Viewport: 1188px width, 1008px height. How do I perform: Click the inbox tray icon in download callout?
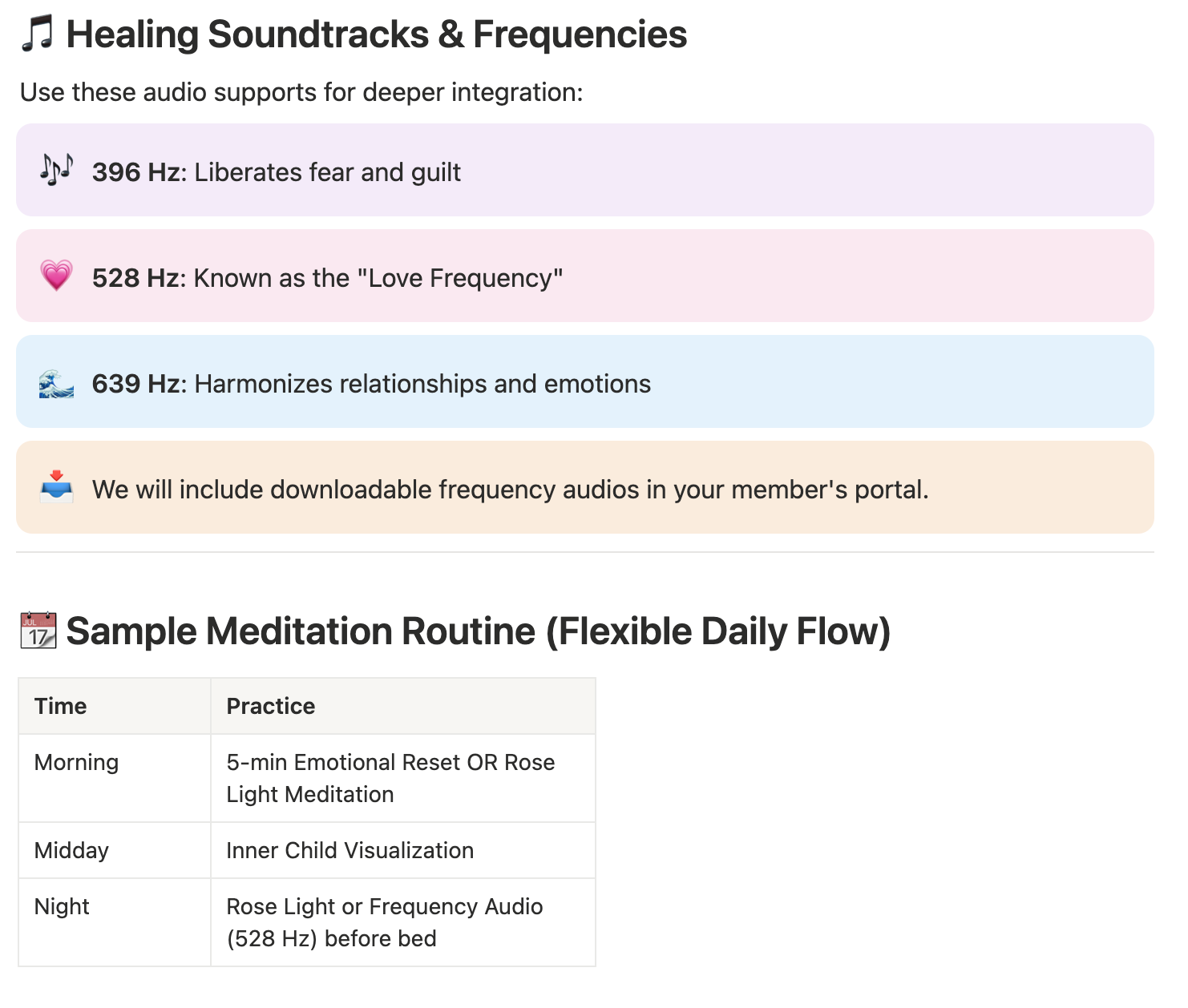tap(56, 488)
